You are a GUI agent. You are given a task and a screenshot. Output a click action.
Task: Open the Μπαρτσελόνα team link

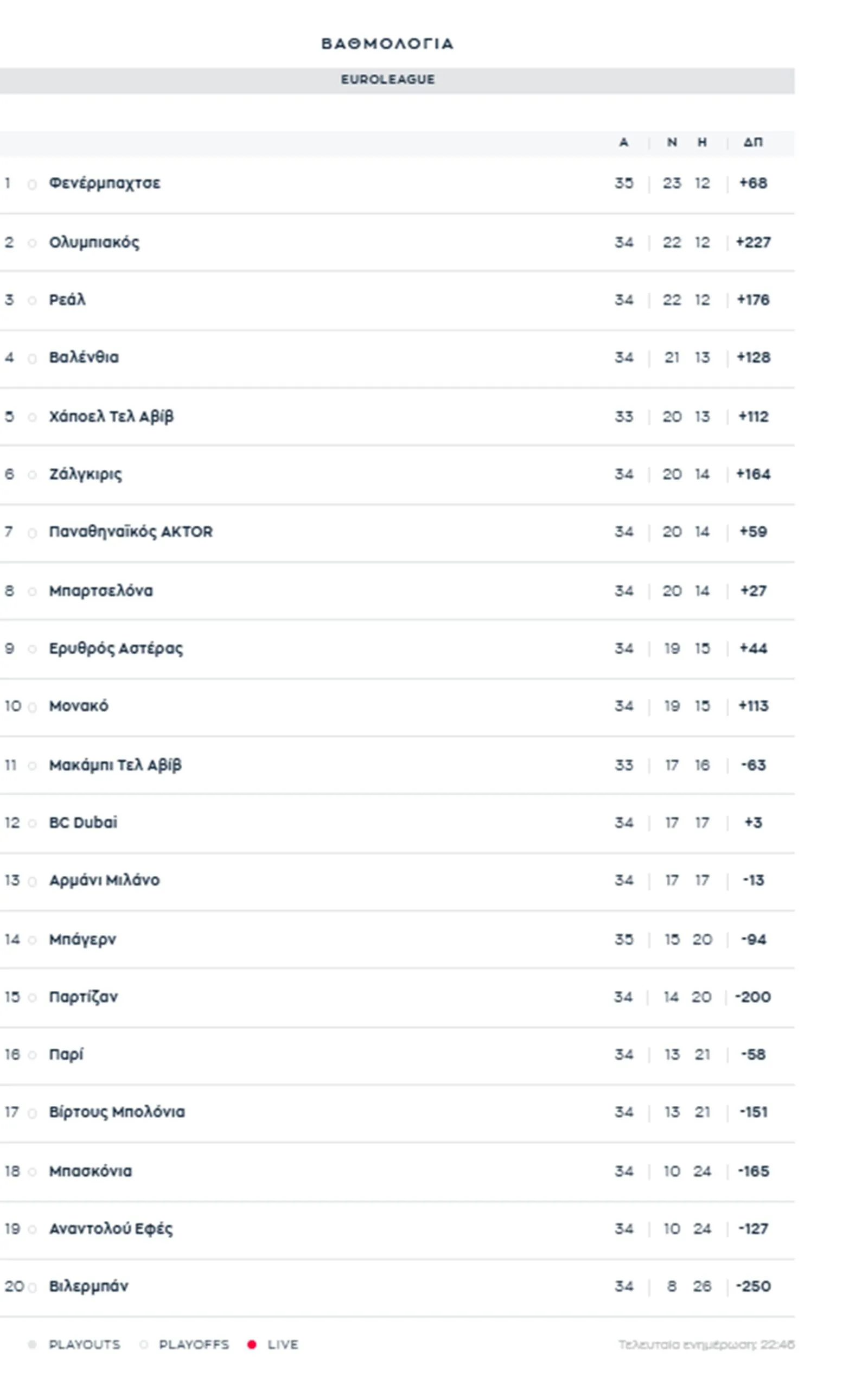click(x=101, y=591)
